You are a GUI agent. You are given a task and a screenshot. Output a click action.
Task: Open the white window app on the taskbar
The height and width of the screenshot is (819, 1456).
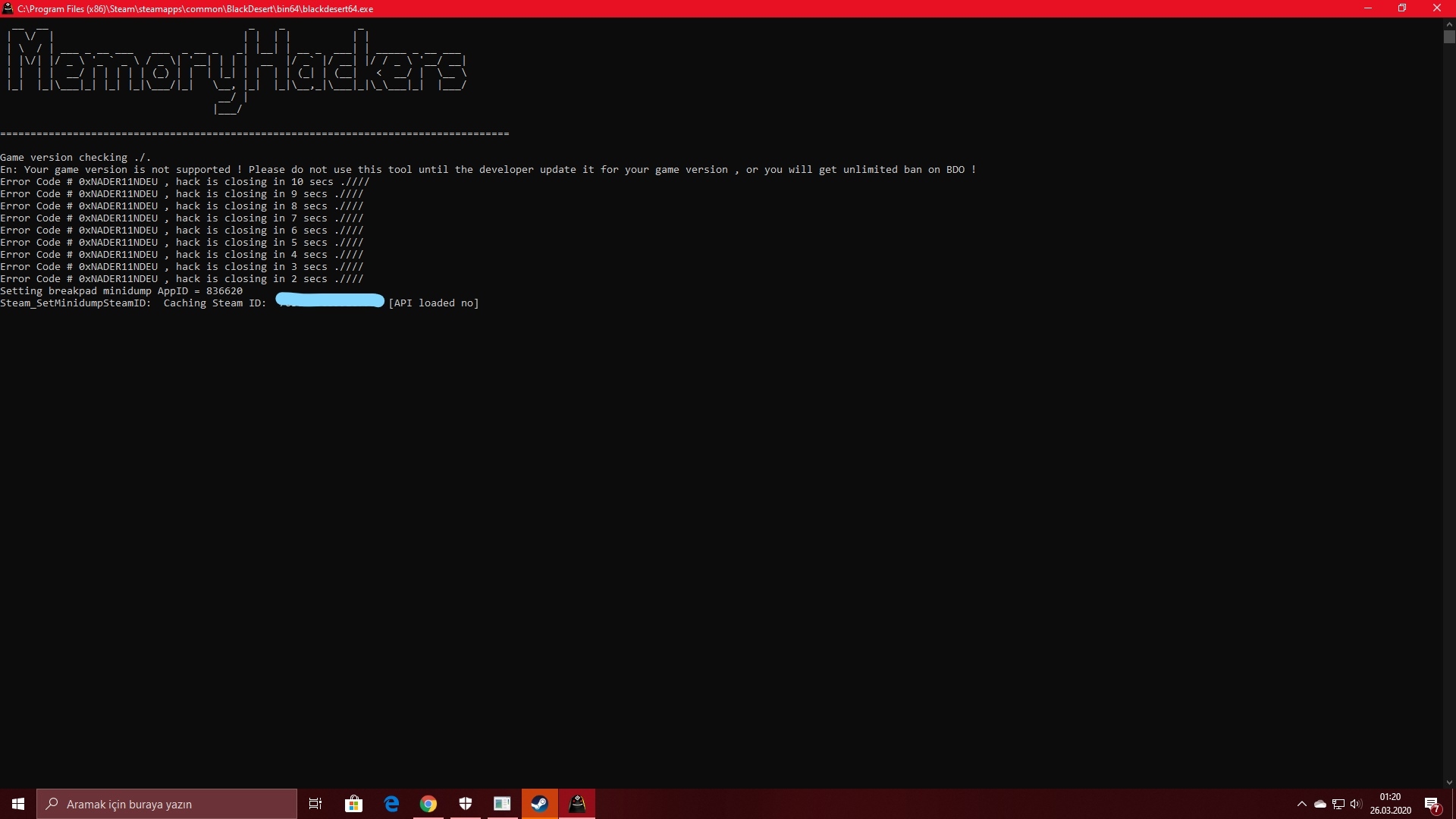coord(502,804)
